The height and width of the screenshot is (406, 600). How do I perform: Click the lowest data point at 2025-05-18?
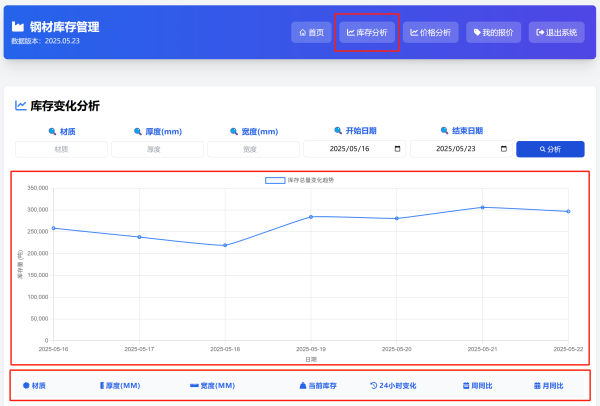(225, 245)
